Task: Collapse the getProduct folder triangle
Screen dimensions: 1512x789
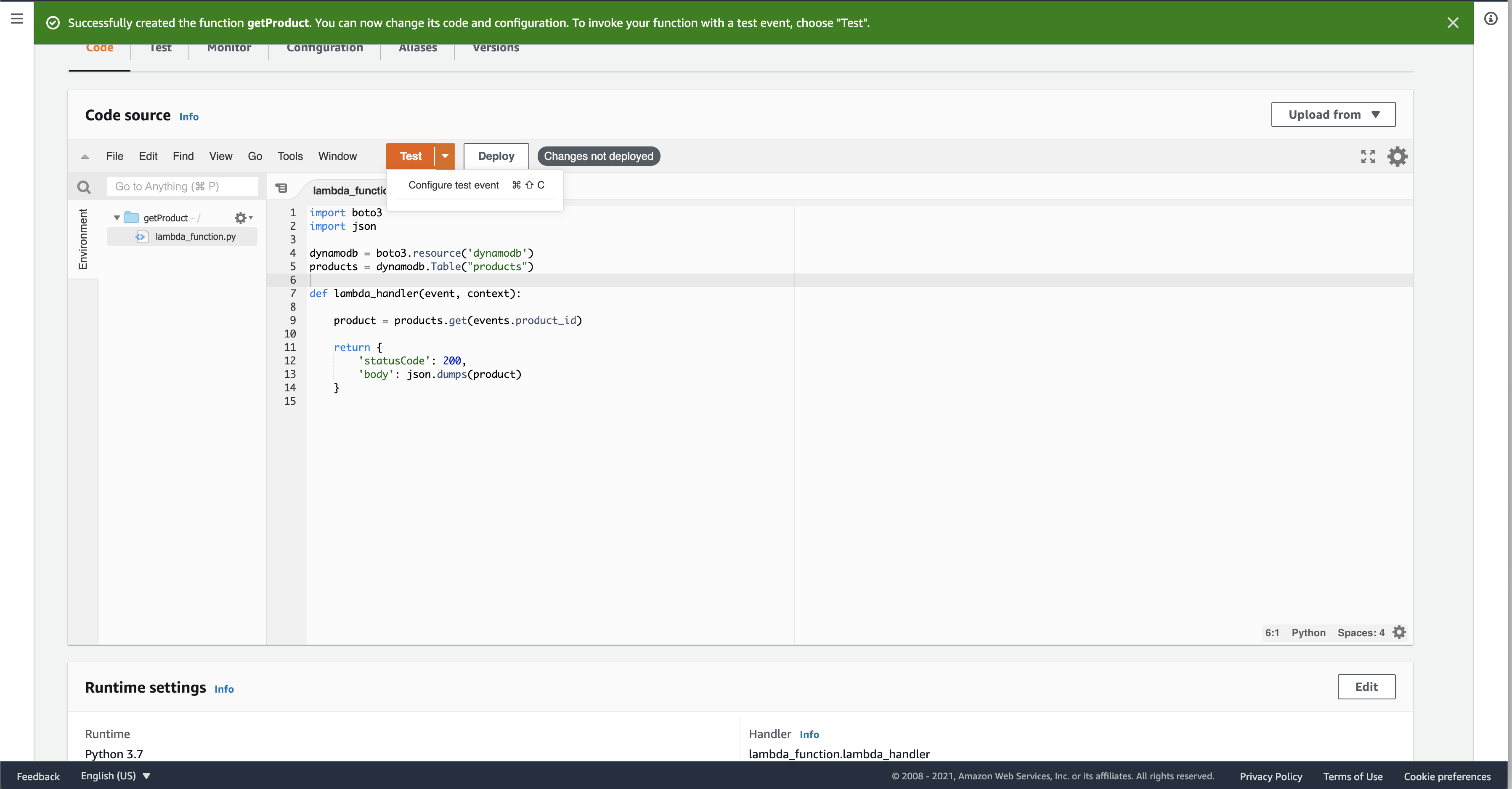Action: coord(117,218)
